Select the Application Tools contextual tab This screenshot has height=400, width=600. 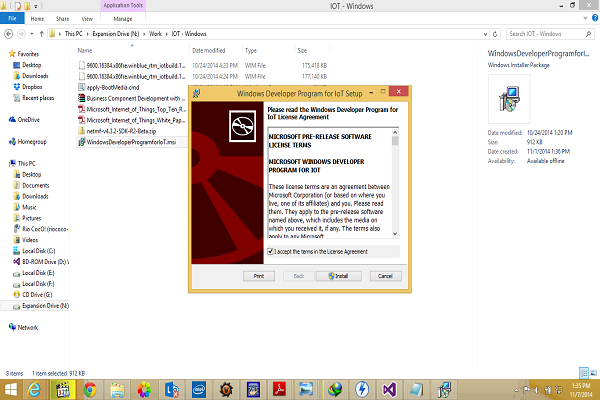click(123, 5)
